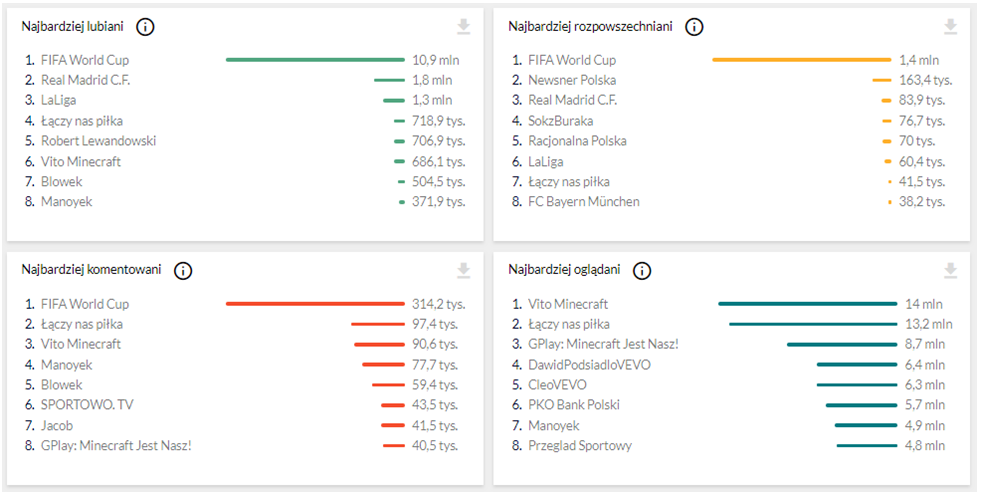997x497 pixels.
Task: Click the 163,4 tys. value
Action: [926, 81]
